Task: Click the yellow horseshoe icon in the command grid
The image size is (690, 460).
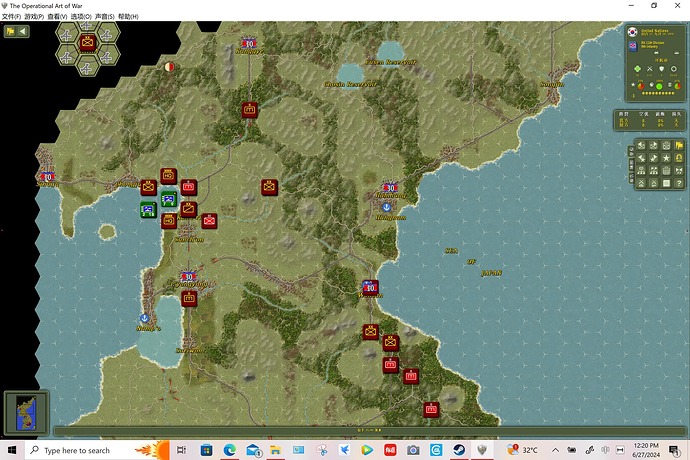Action: click(x=679, y=158)
